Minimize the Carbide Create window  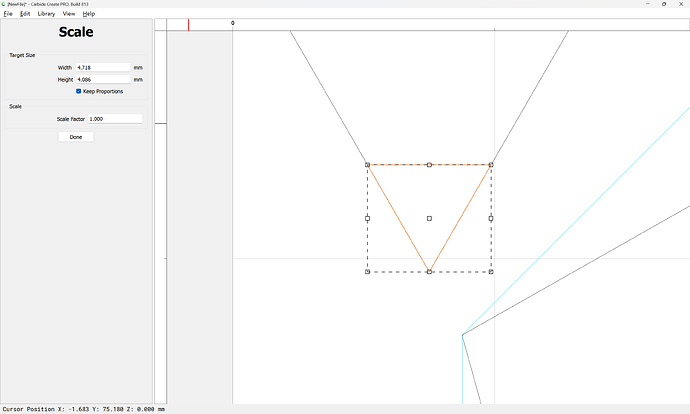pos(648,4)
